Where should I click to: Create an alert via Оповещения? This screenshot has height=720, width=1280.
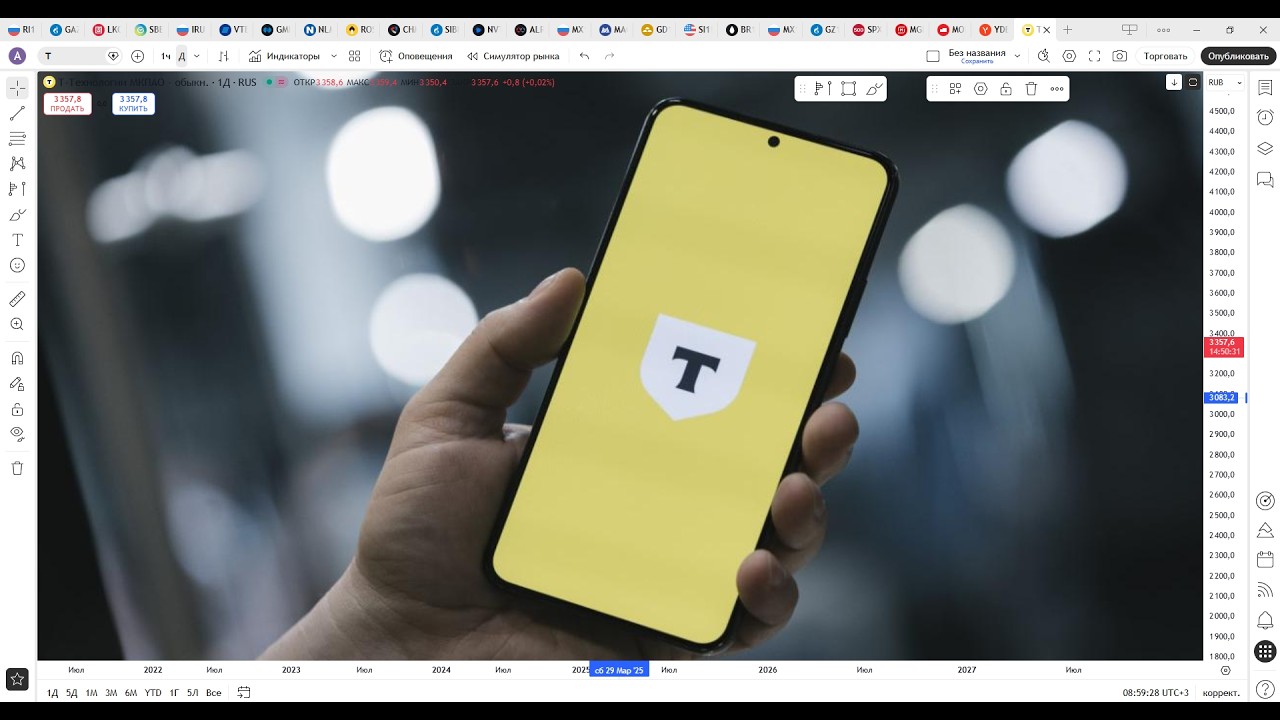tap(416, 56)
